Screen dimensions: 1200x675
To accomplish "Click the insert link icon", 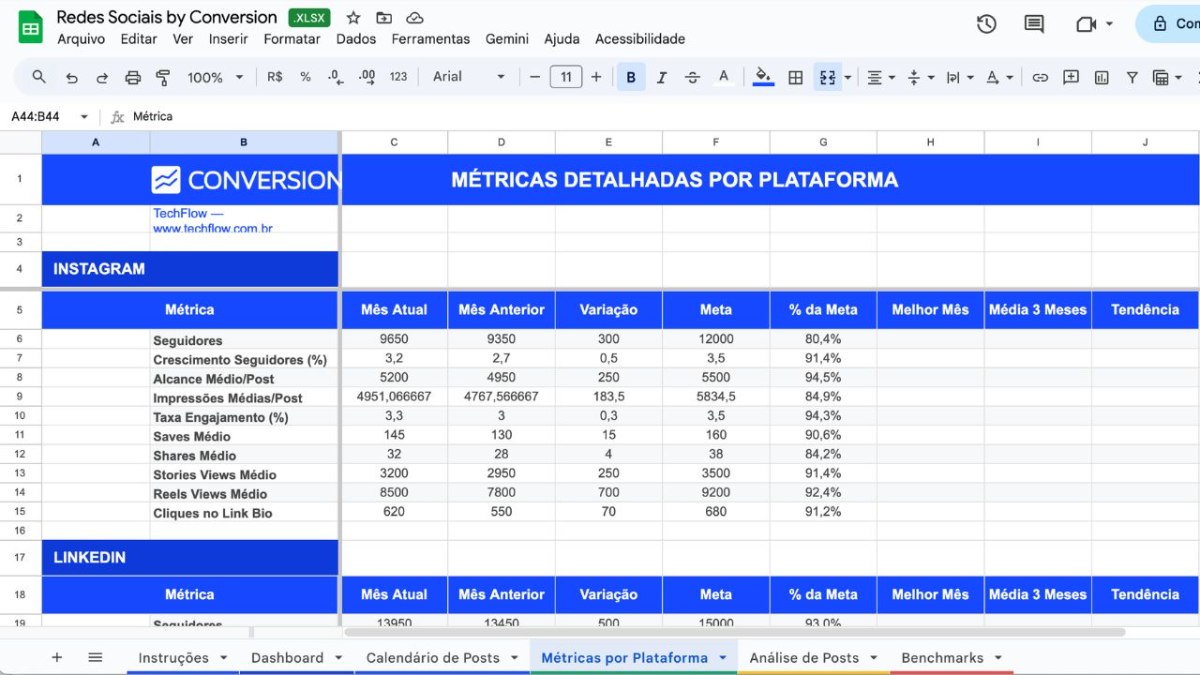I will click(x=1040, y=77).
